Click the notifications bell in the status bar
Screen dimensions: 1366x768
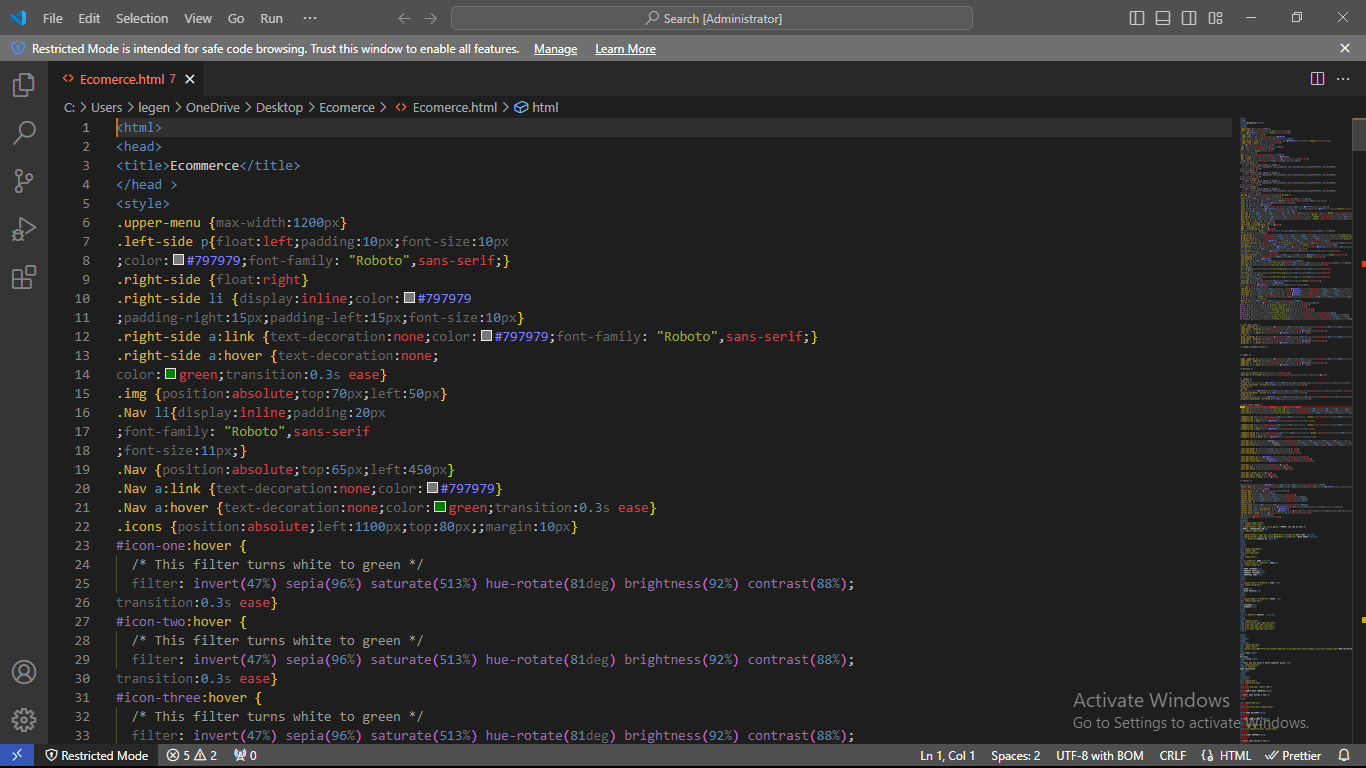tap(1345, 755)
